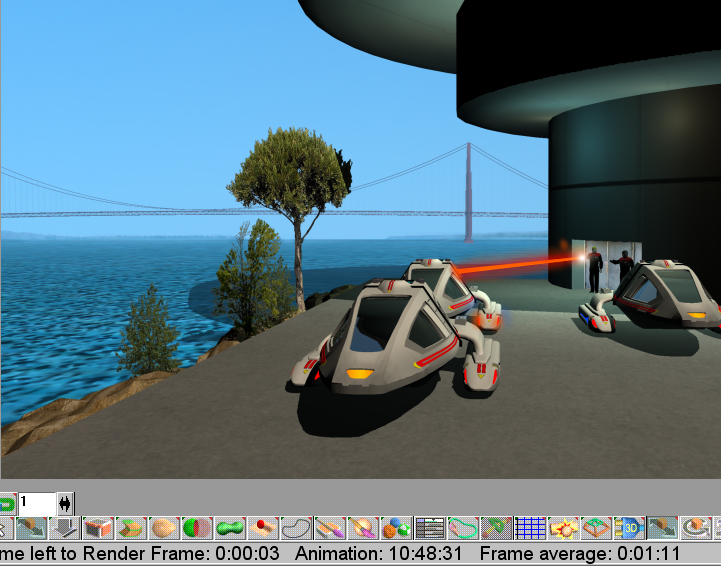Click the white arrow Object tool icon

click(6, 528)
